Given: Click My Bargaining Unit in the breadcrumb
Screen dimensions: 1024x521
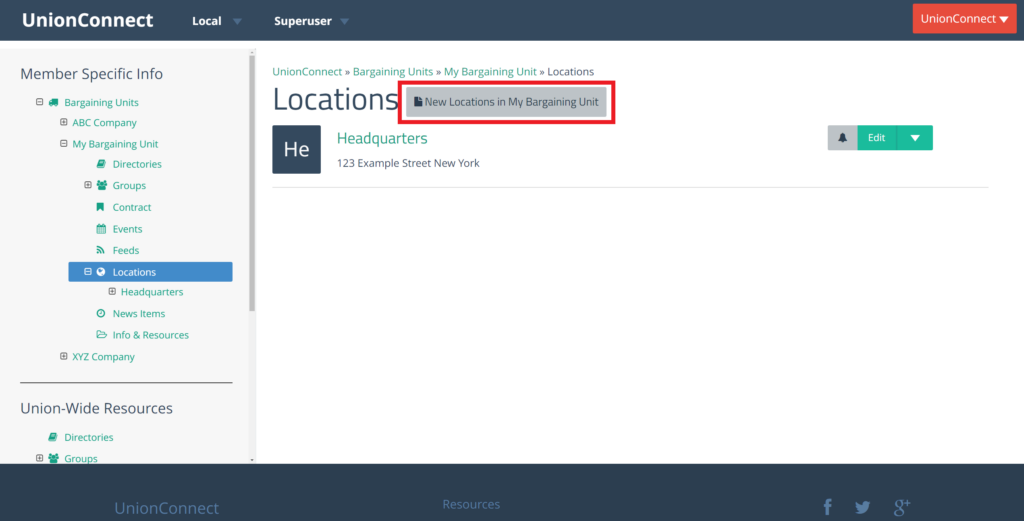Looking at the screenshot, I should tap(490, 72).
